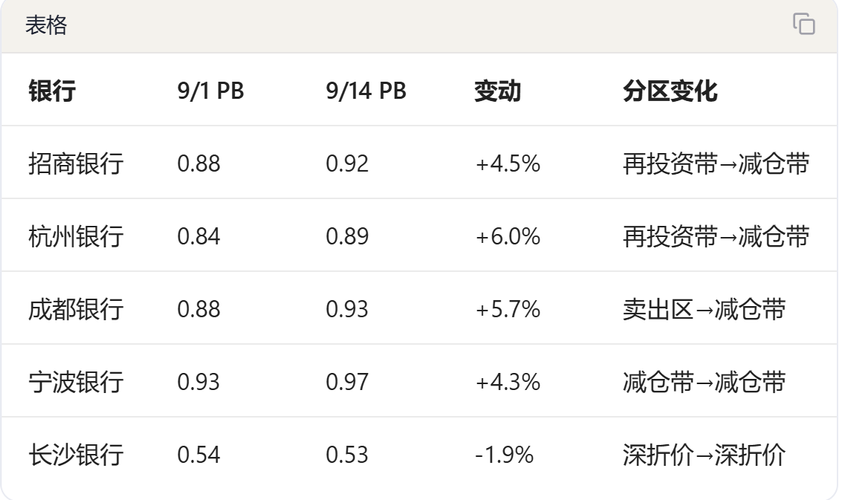This screenshot has width=863, height=500.
Task: Select the 9/1 PB column header
Action: [210, 91]
